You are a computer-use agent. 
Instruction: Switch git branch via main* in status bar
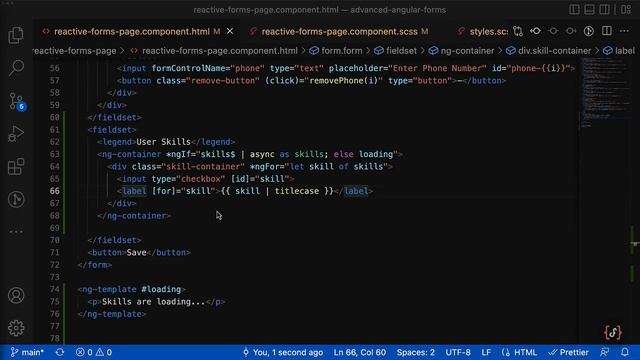click(27, 352)
